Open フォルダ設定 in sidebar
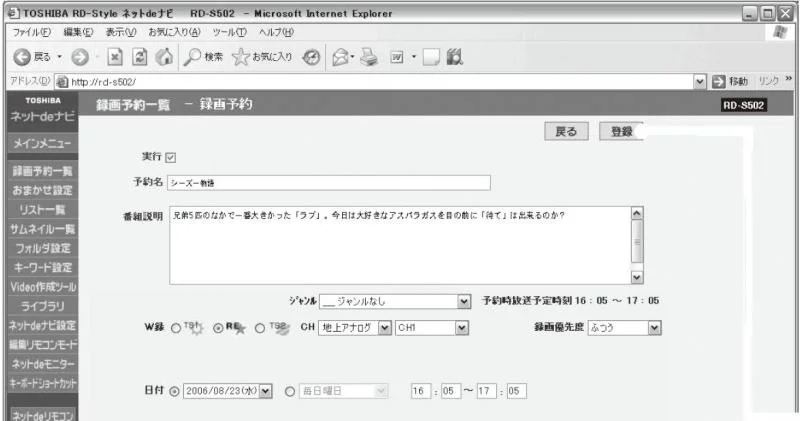The height and width of the screenshot is (421, 800). click(x=42, y=249)
